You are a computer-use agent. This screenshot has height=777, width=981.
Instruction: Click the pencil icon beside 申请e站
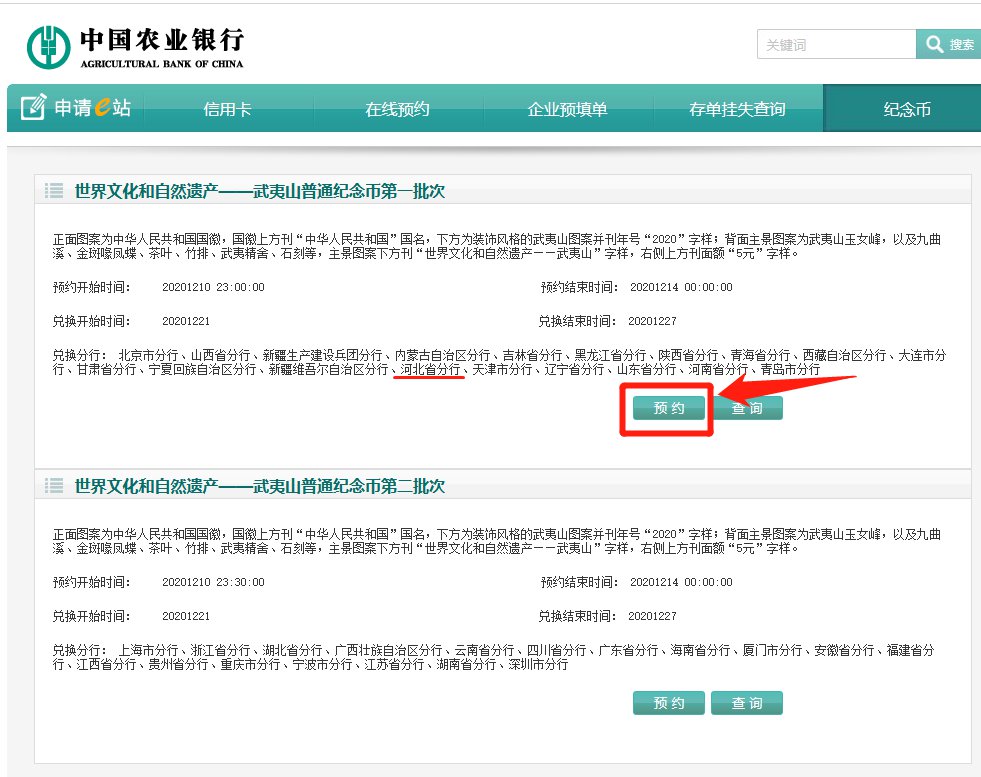(x=34, y=108)
